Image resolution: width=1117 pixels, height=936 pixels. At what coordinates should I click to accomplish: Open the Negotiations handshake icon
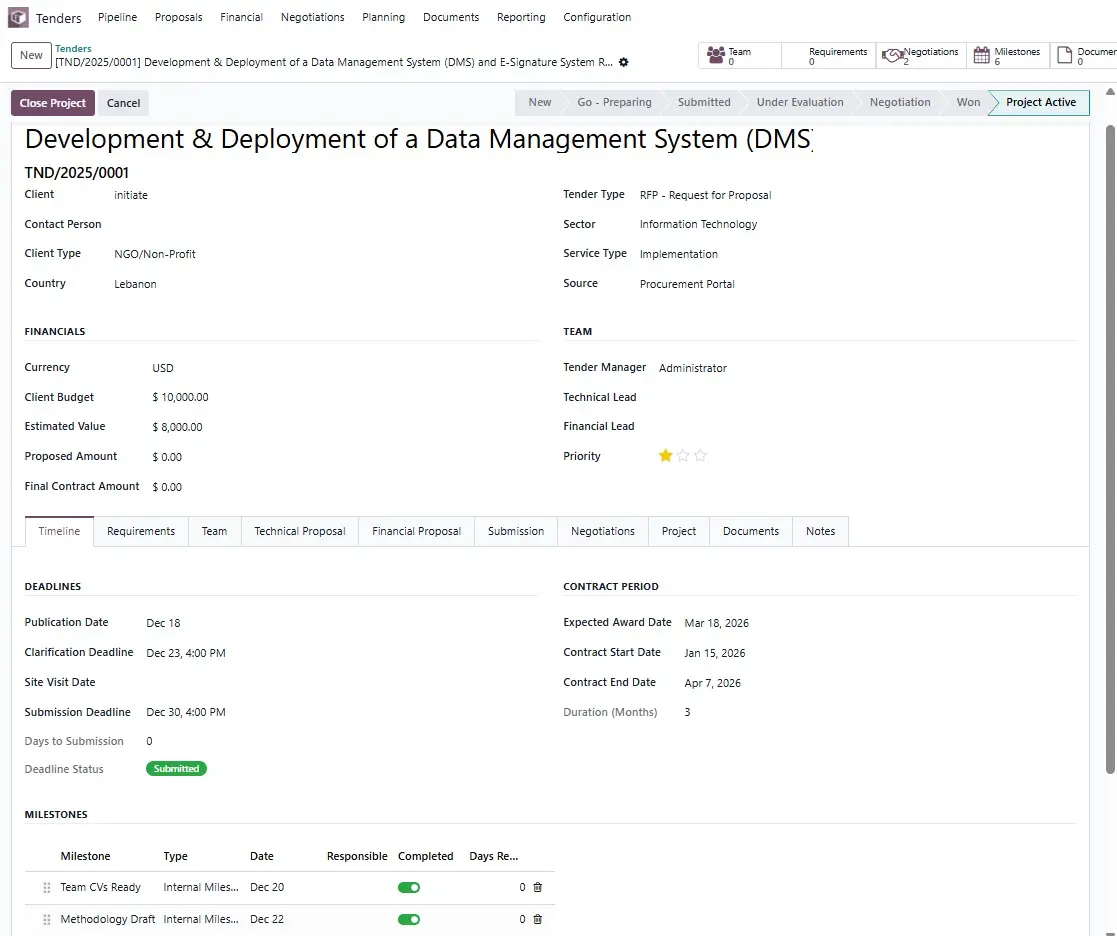892,56
